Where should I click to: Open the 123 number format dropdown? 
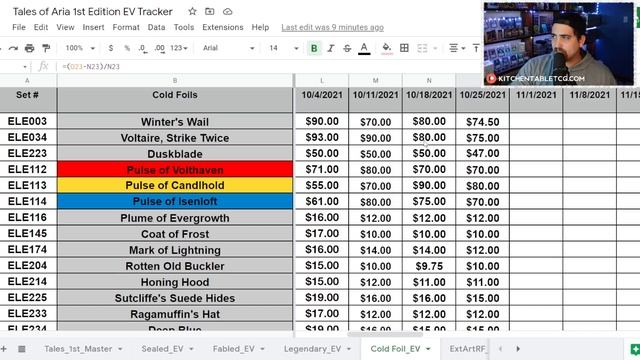click(x=179, y=48)
